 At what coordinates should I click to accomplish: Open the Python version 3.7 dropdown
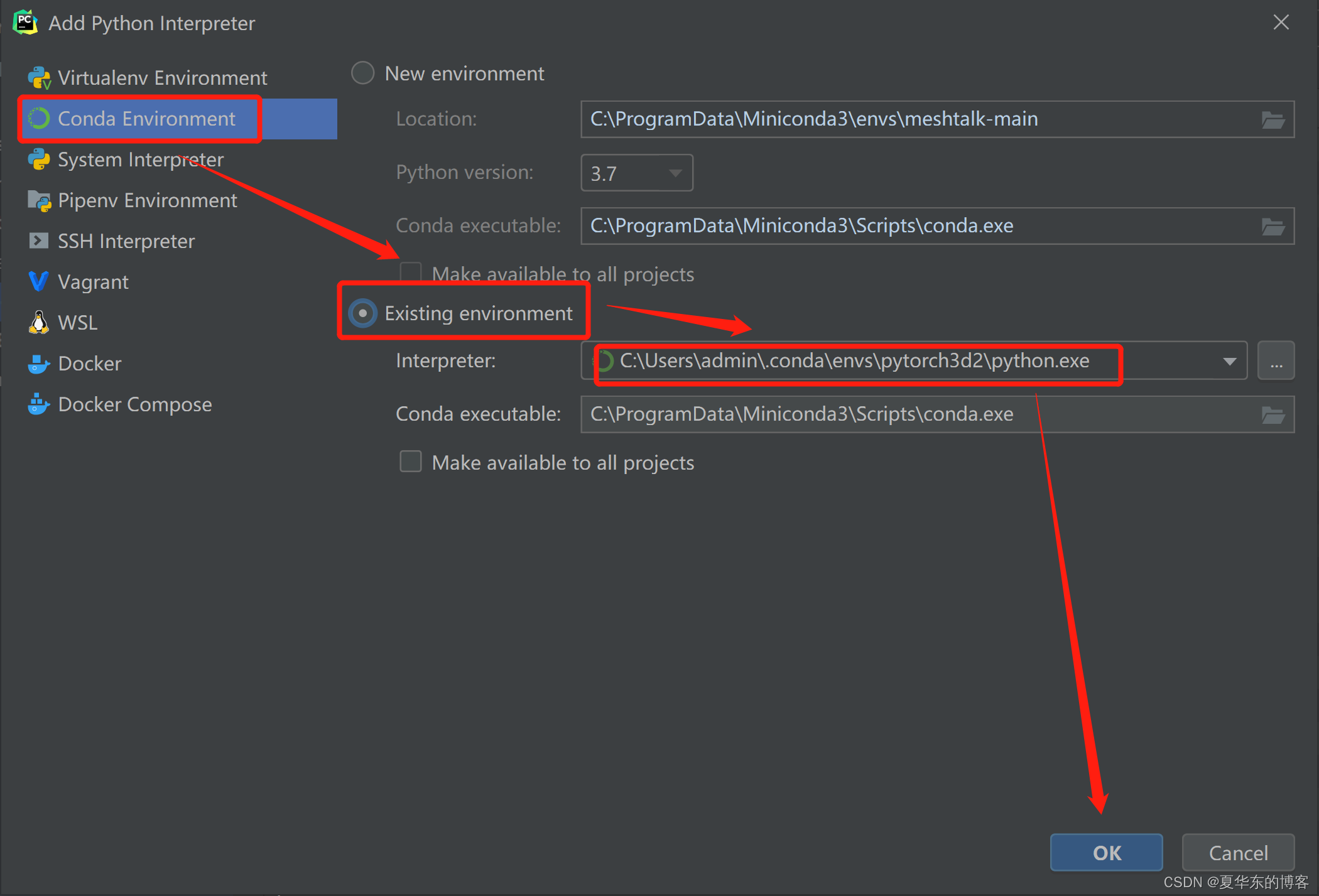click(636, 173)
